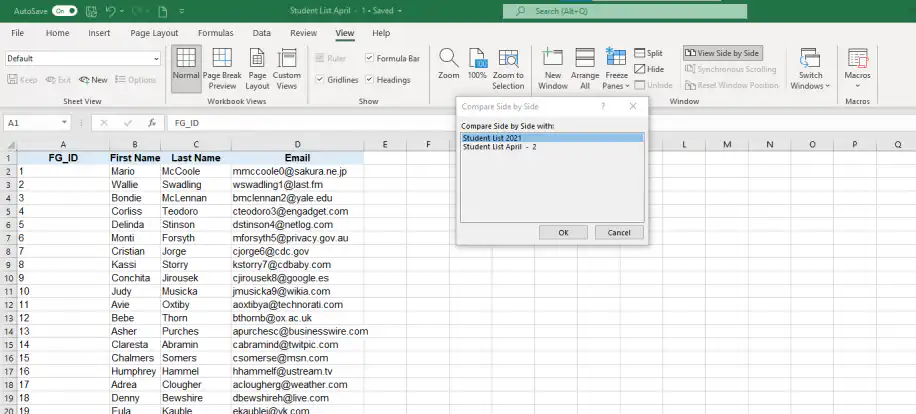Select column D header

297,145
